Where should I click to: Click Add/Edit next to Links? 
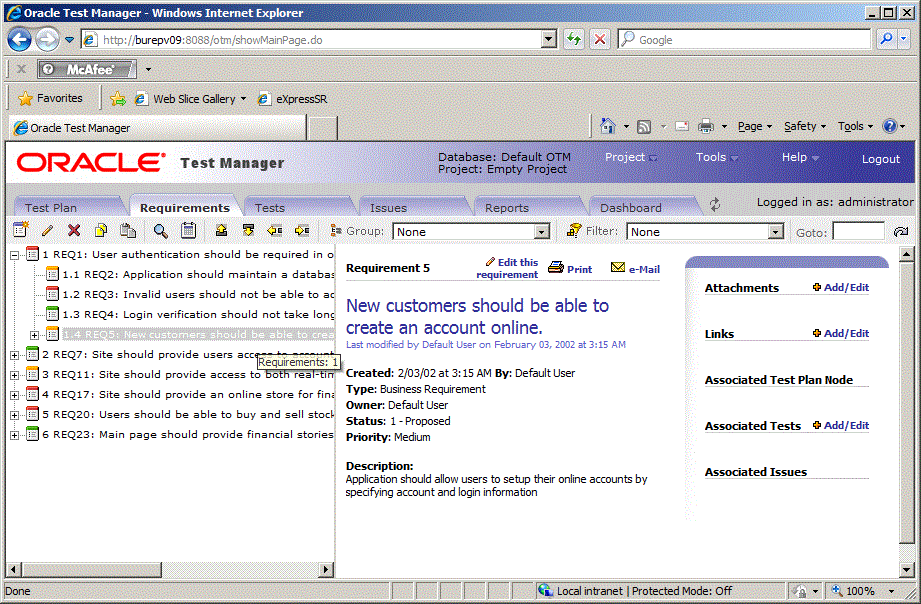click(841, 333)
